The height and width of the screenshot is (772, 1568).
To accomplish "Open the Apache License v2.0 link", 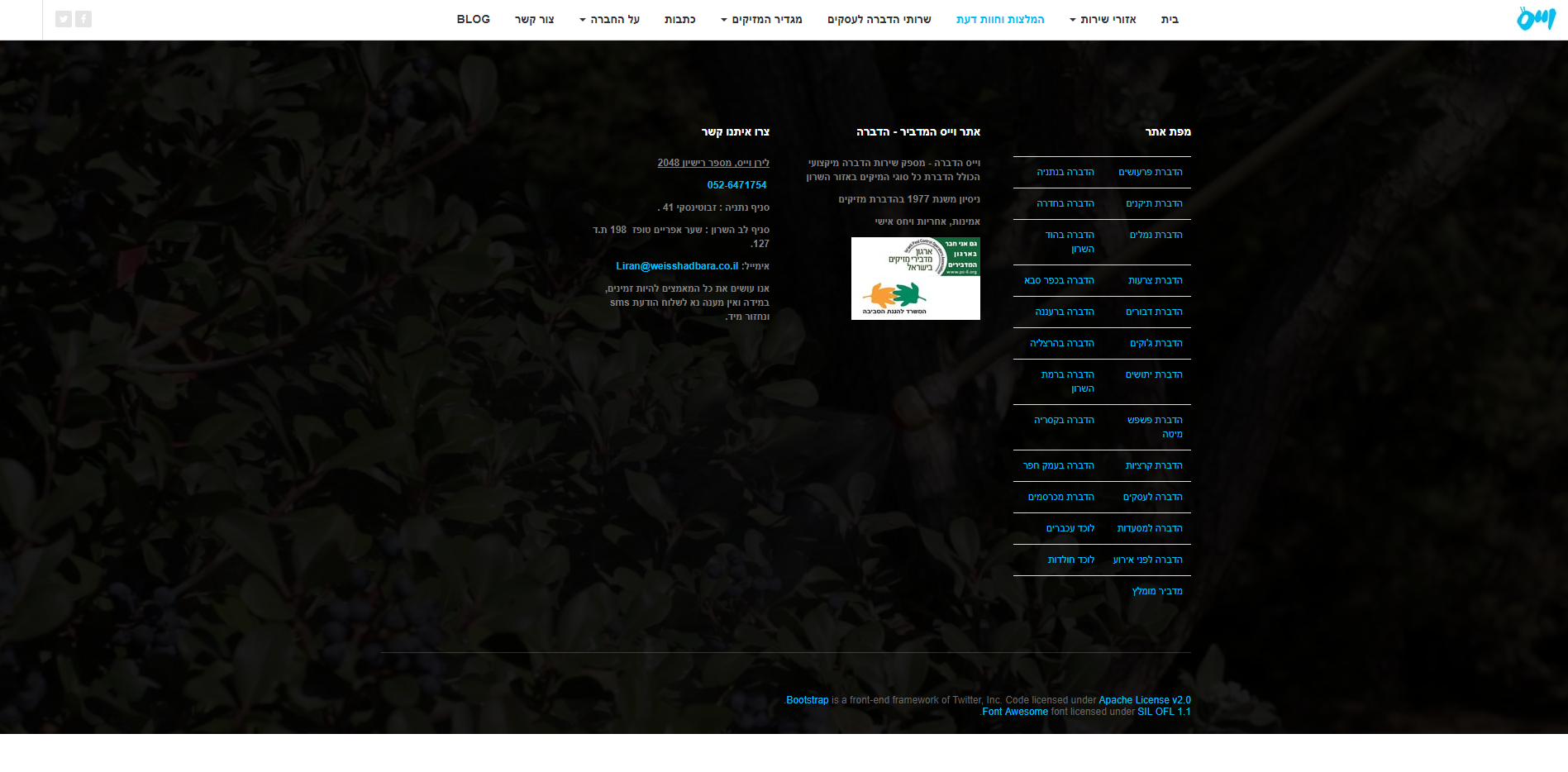I will [1145, 700].
